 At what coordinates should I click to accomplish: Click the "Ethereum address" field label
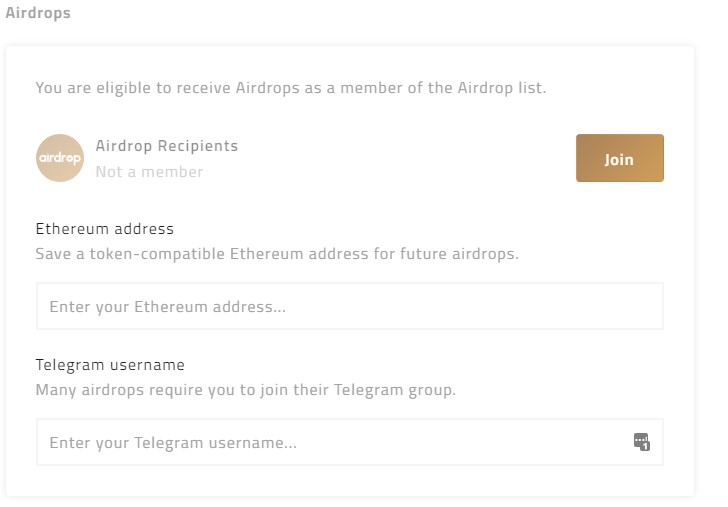pos(104,229)
